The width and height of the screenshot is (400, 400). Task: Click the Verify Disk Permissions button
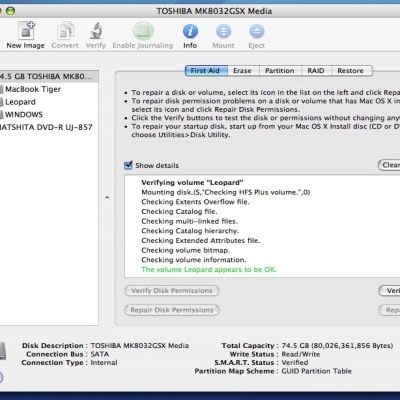click(172, 291)
